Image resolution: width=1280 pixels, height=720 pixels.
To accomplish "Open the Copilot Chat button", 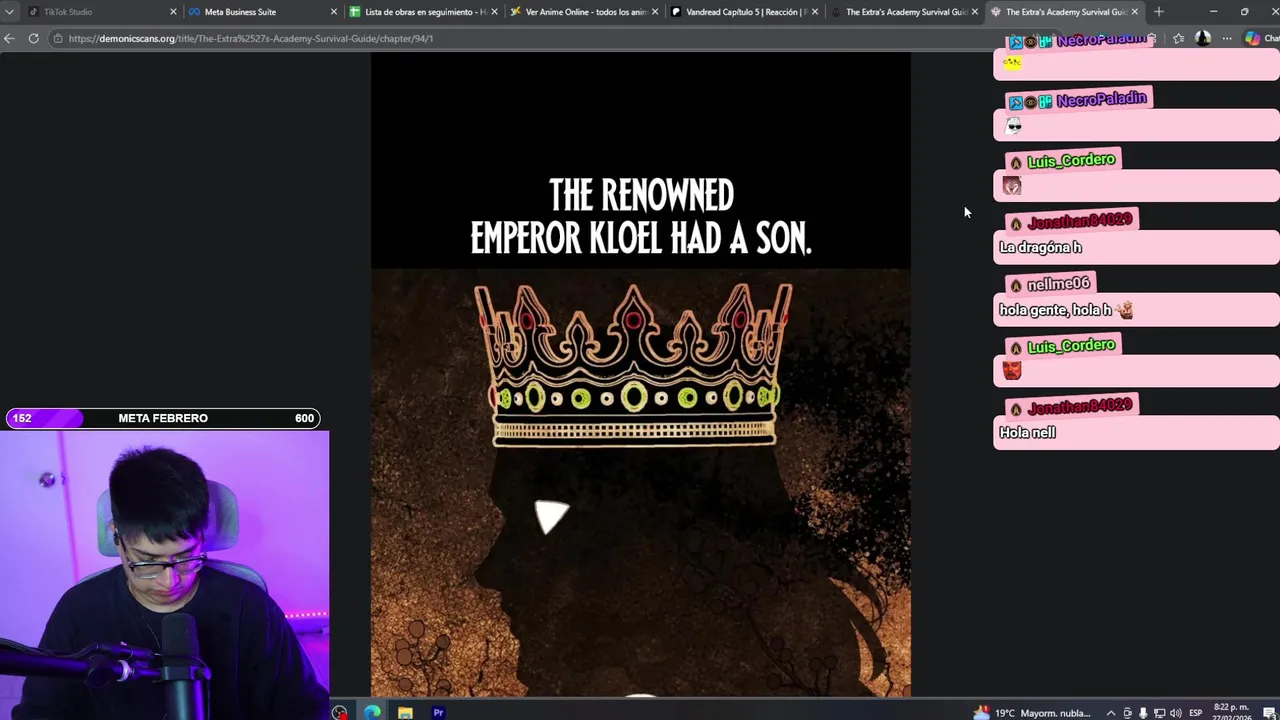I will [1260, 38].
